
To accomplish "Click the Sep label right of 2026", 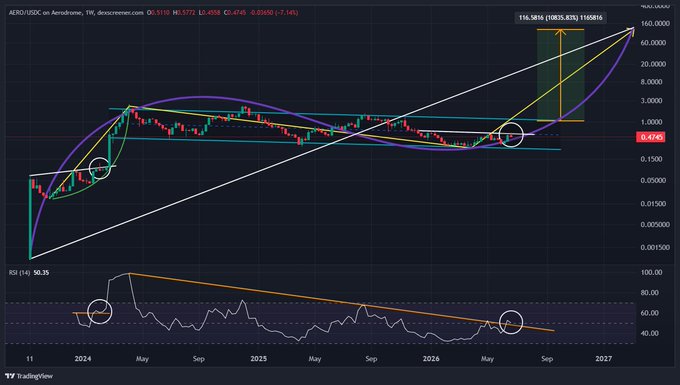I will [x=547, y=359].
